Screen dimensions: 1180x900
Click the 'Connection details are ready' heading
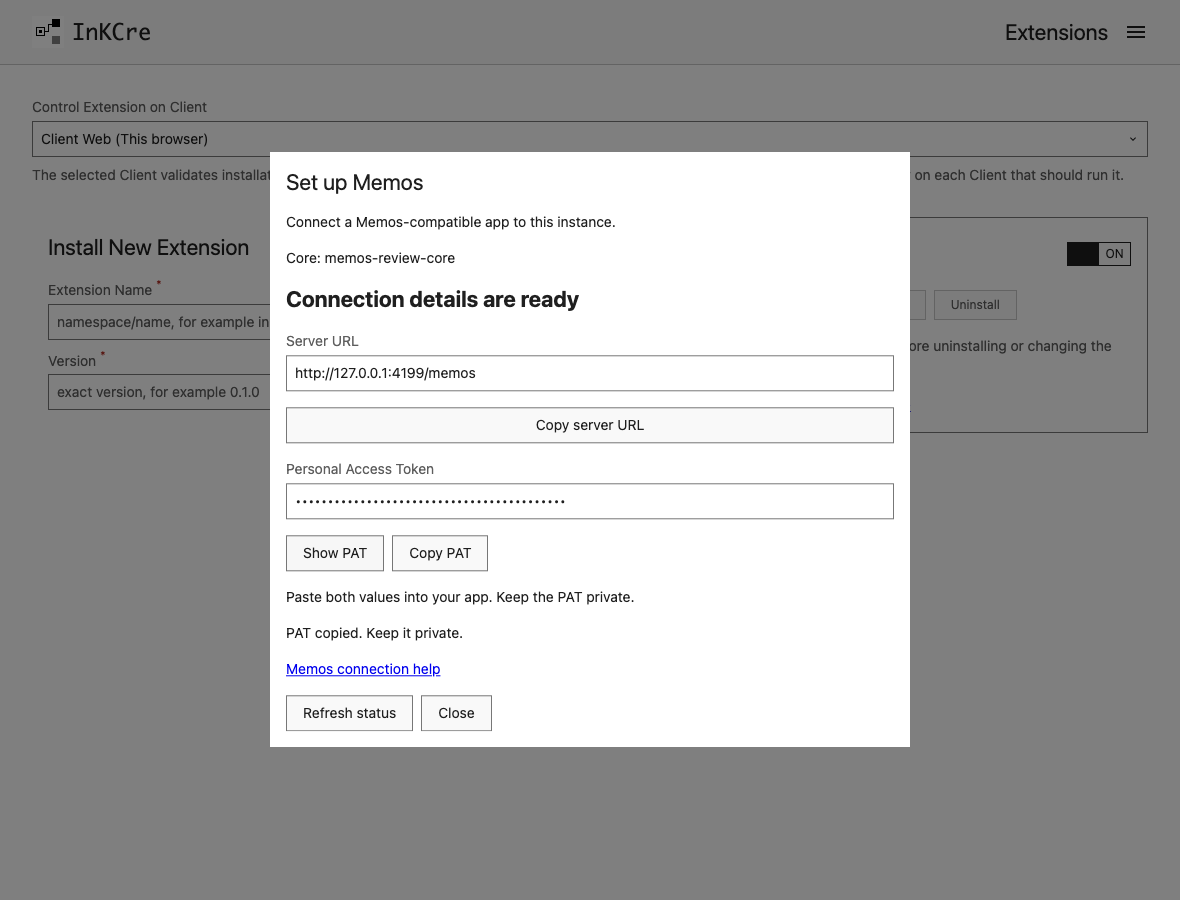click(432, 299)
